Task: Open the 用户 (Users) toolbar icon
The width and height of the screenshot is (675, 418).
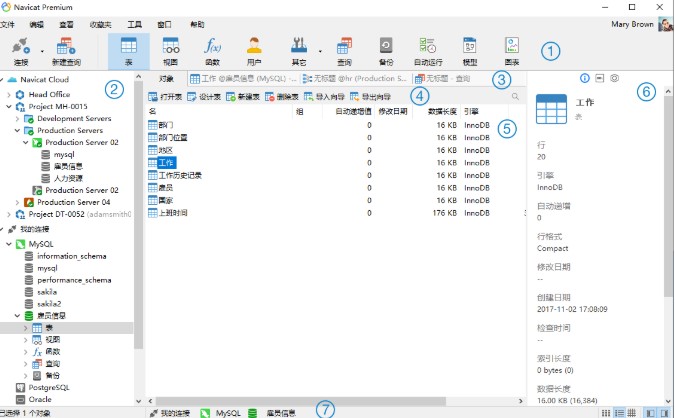Action: click(254, 50)
